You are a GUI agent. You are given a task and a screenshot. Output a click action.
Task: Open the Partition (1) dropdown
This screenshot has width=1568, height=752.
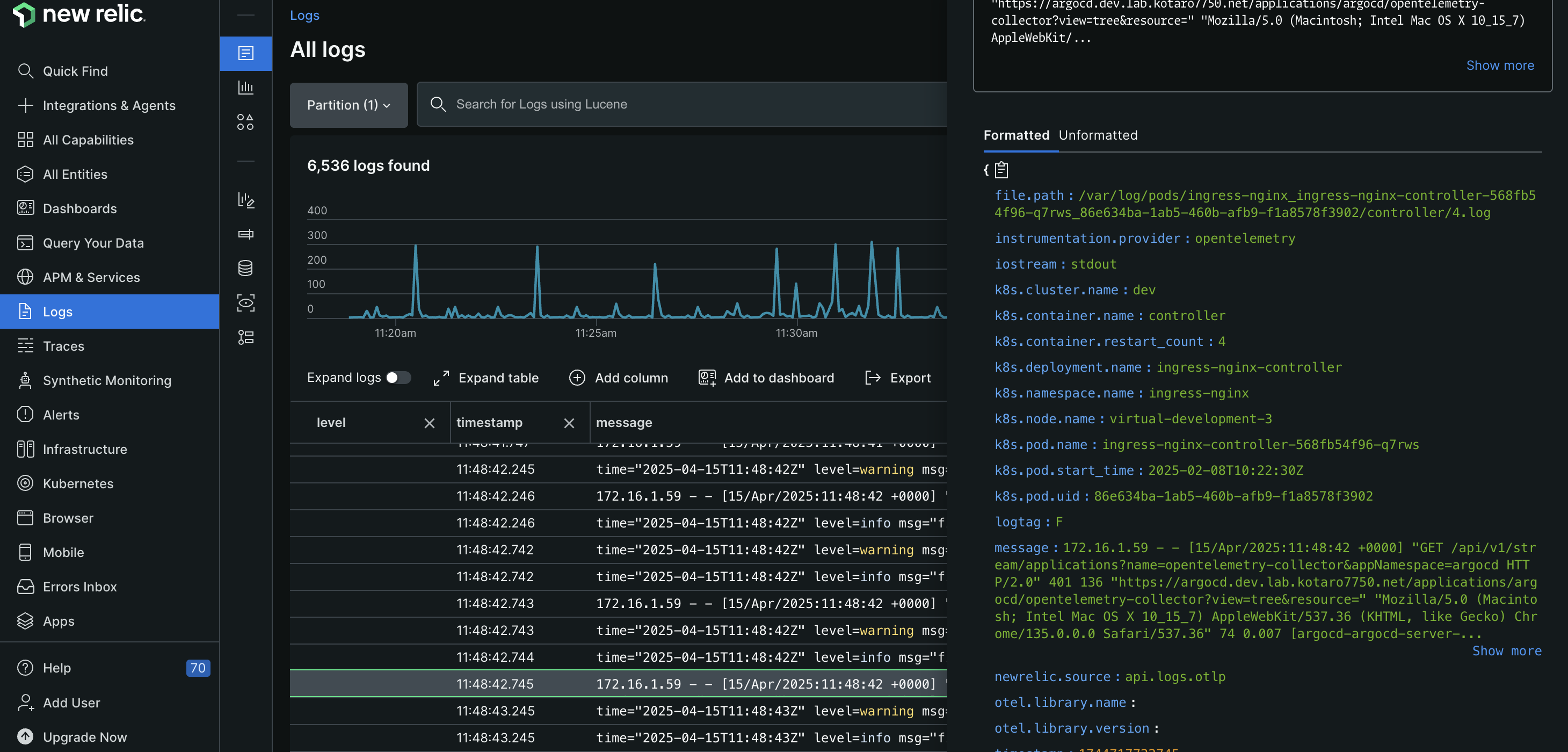click(x=349, y=105)
